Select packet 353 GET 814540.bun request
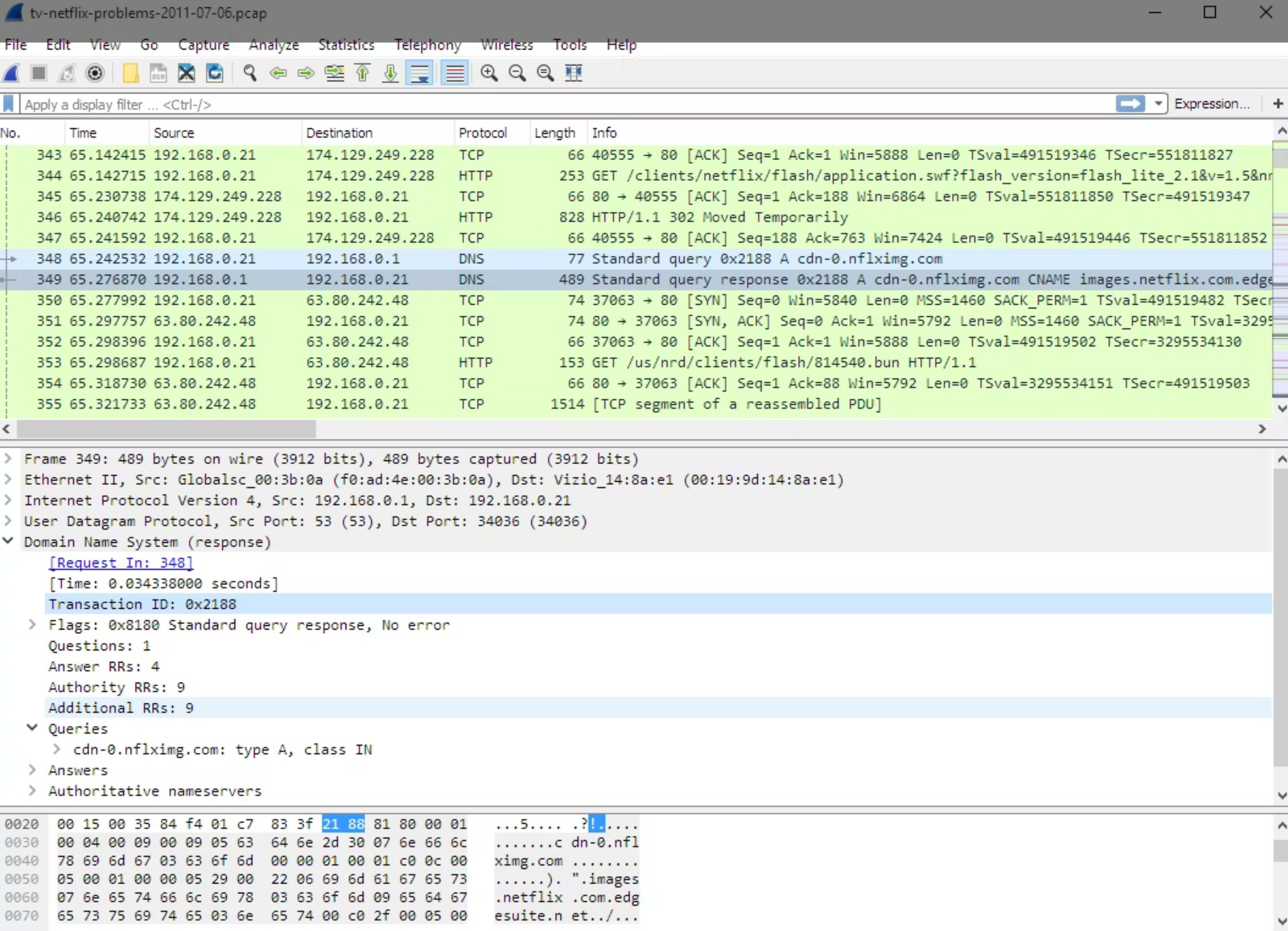 tap(636, 363)
